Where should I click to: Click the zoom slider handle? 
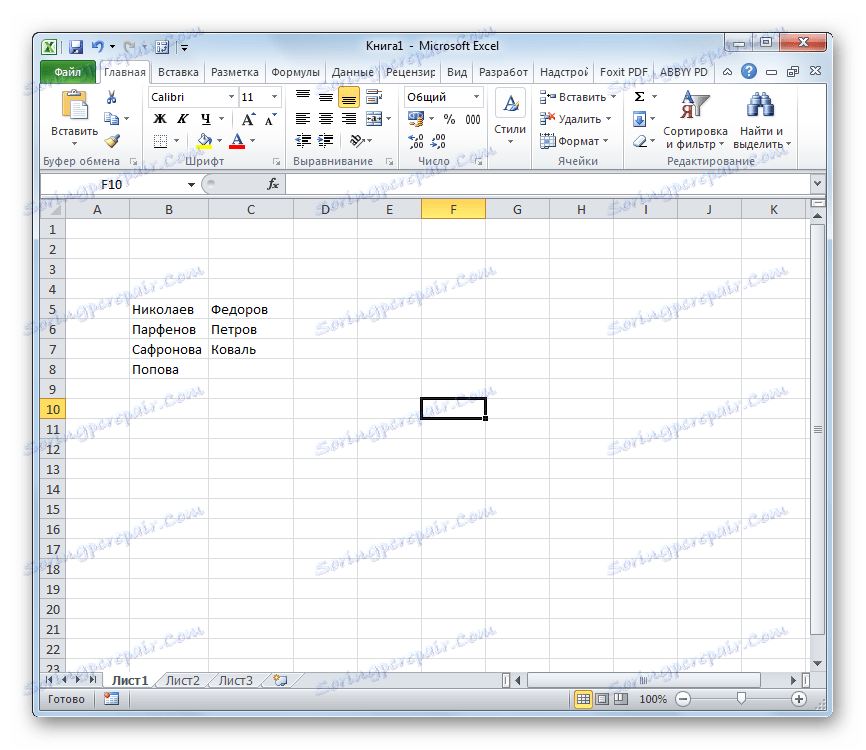pyautogui.click(x=741, y=699)
